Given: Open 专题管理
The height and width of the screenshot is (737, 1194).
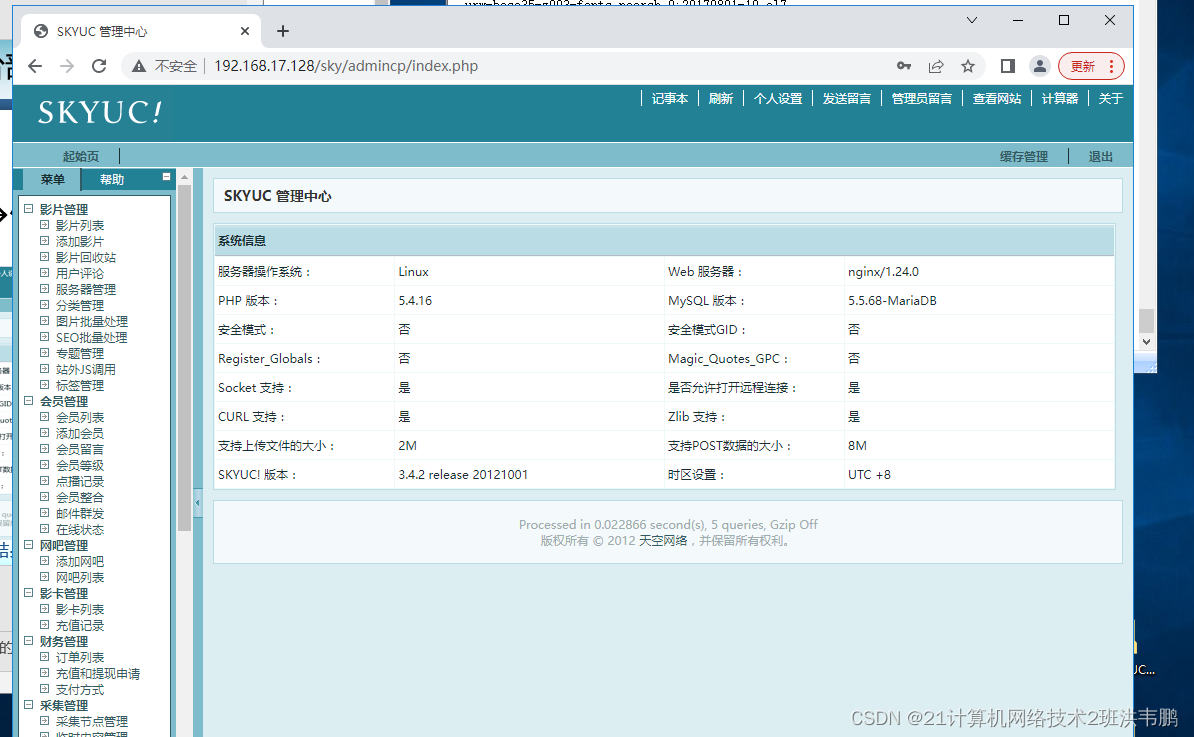Looking at the screenshot, I should point(80,353).
